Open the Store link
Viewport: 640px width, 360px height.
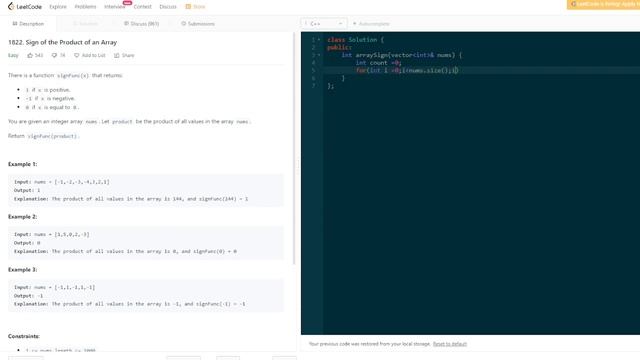pyautogui.click(x=195, y=7)
